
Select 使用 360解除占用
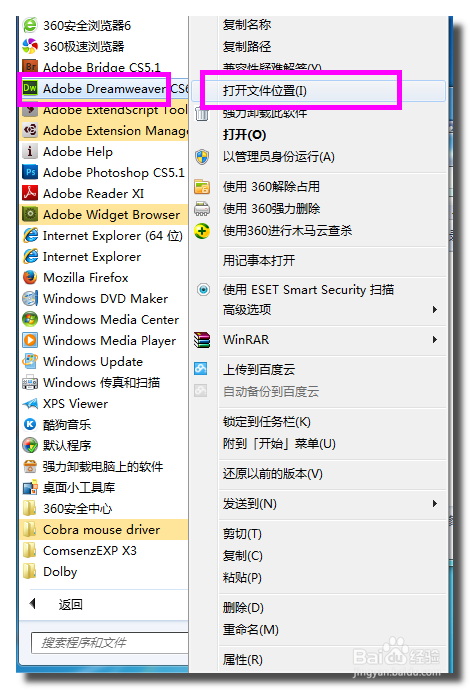[x=271, y=187]
